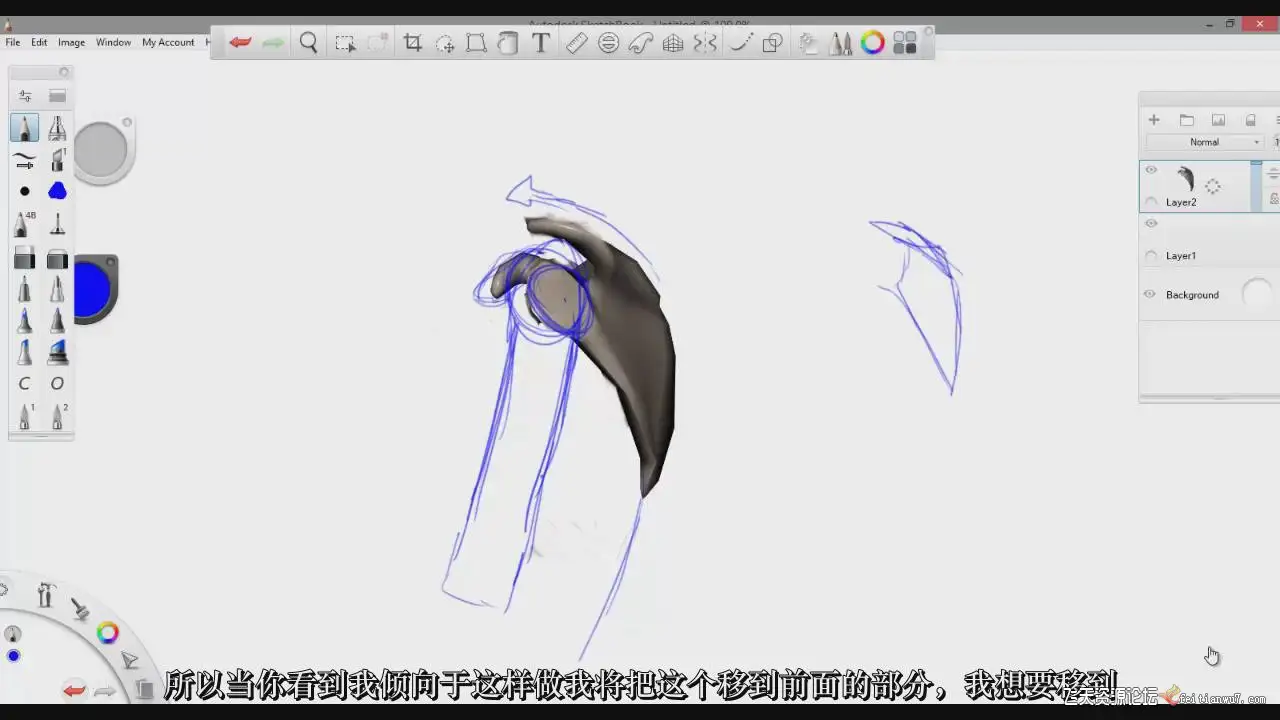The image size is (1280, 720).
Task: Click the red Undo arrow in top toolbar
Action: tap(240, 43)
